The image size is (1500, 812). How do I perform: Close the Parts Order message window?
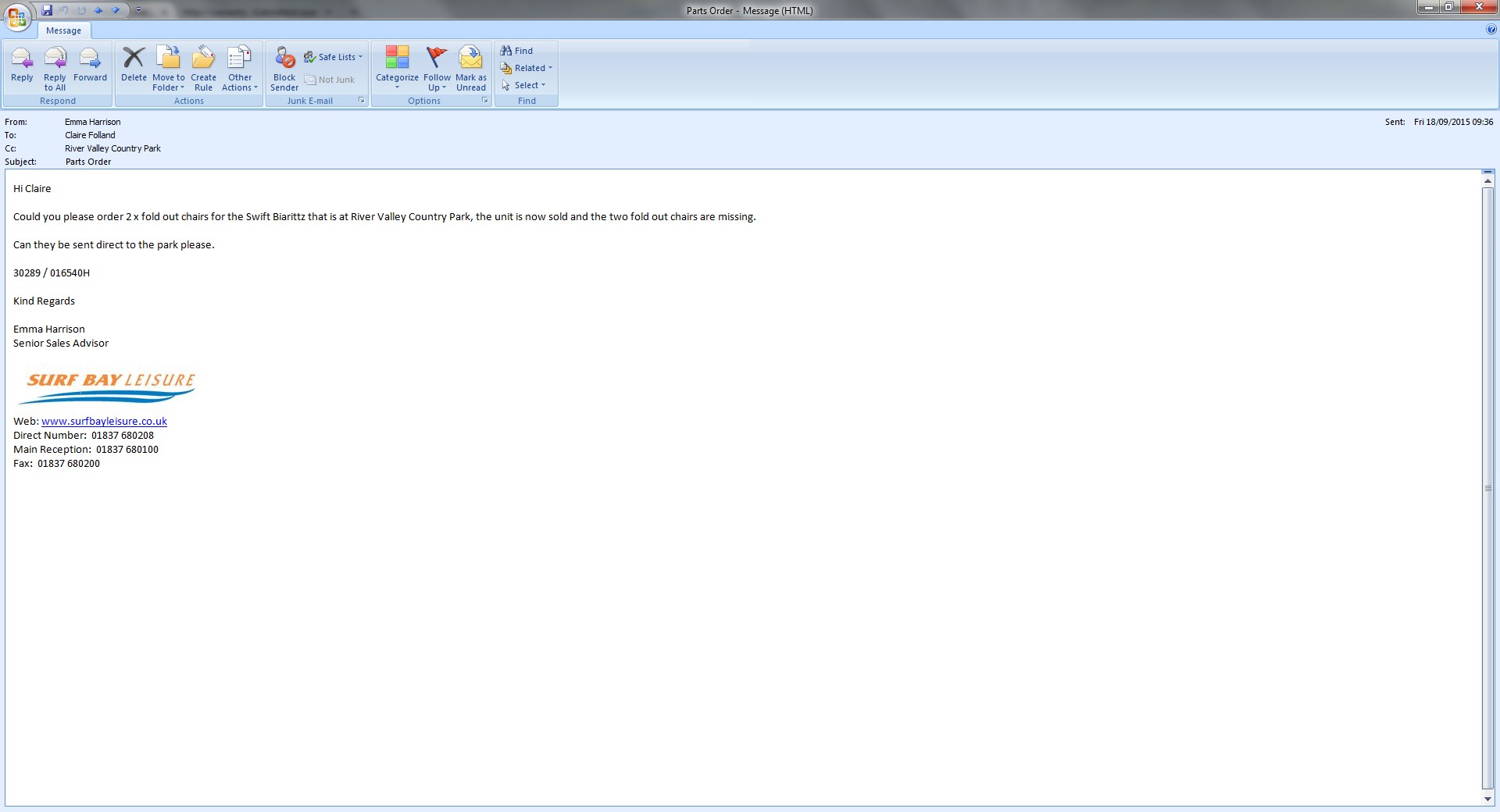coord(1478,7)
